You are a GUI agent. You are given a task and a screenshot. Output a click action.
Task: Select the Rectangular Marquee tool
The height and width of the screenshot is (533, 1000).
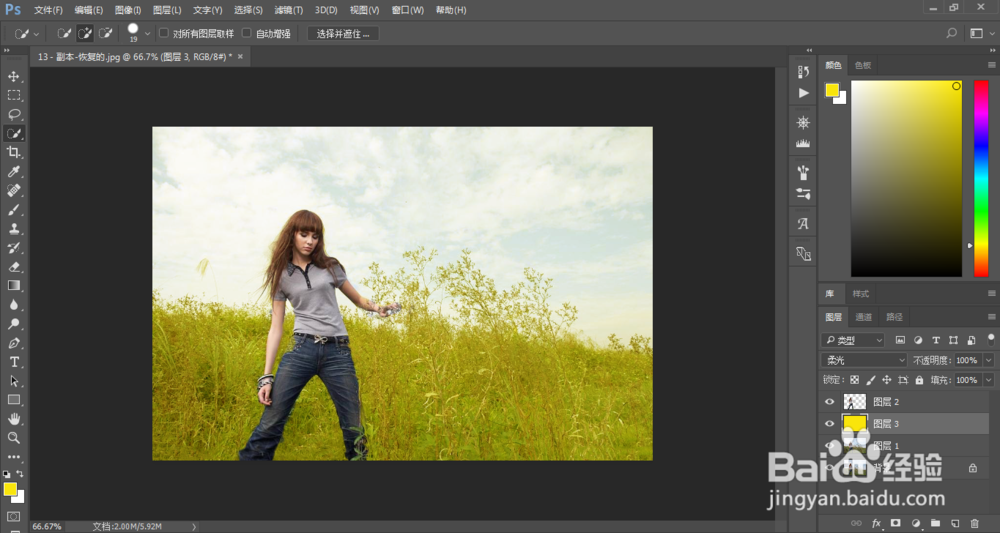(13, 96)
